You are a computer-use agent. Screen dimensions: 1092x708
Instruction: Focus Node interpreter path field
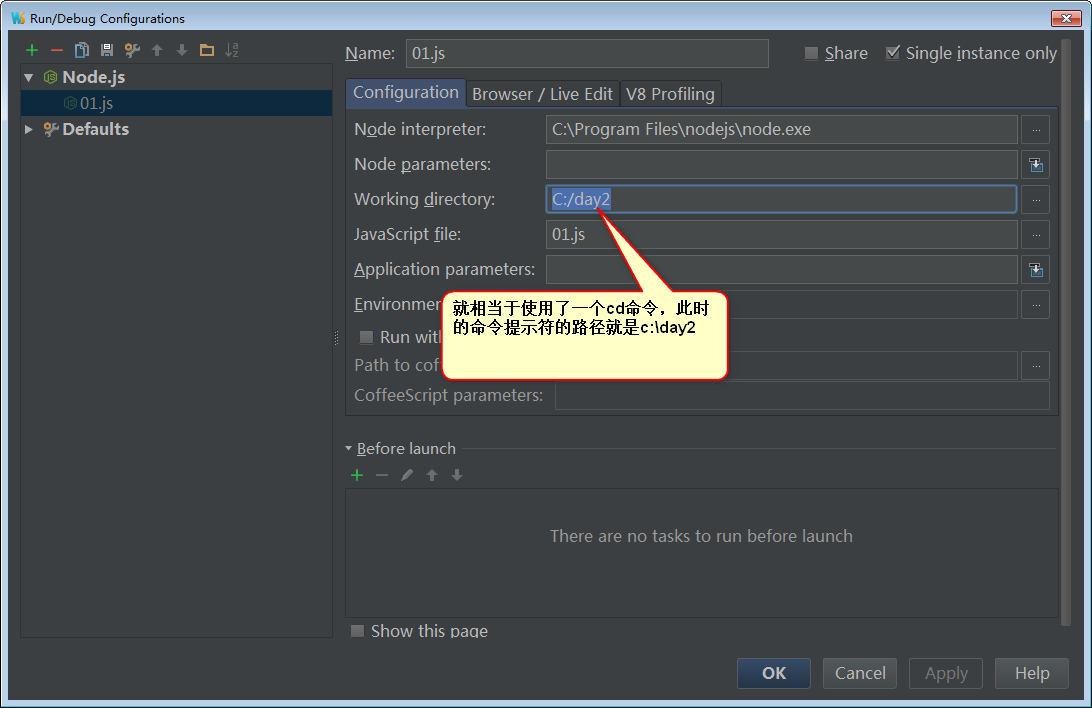(781, 129)
